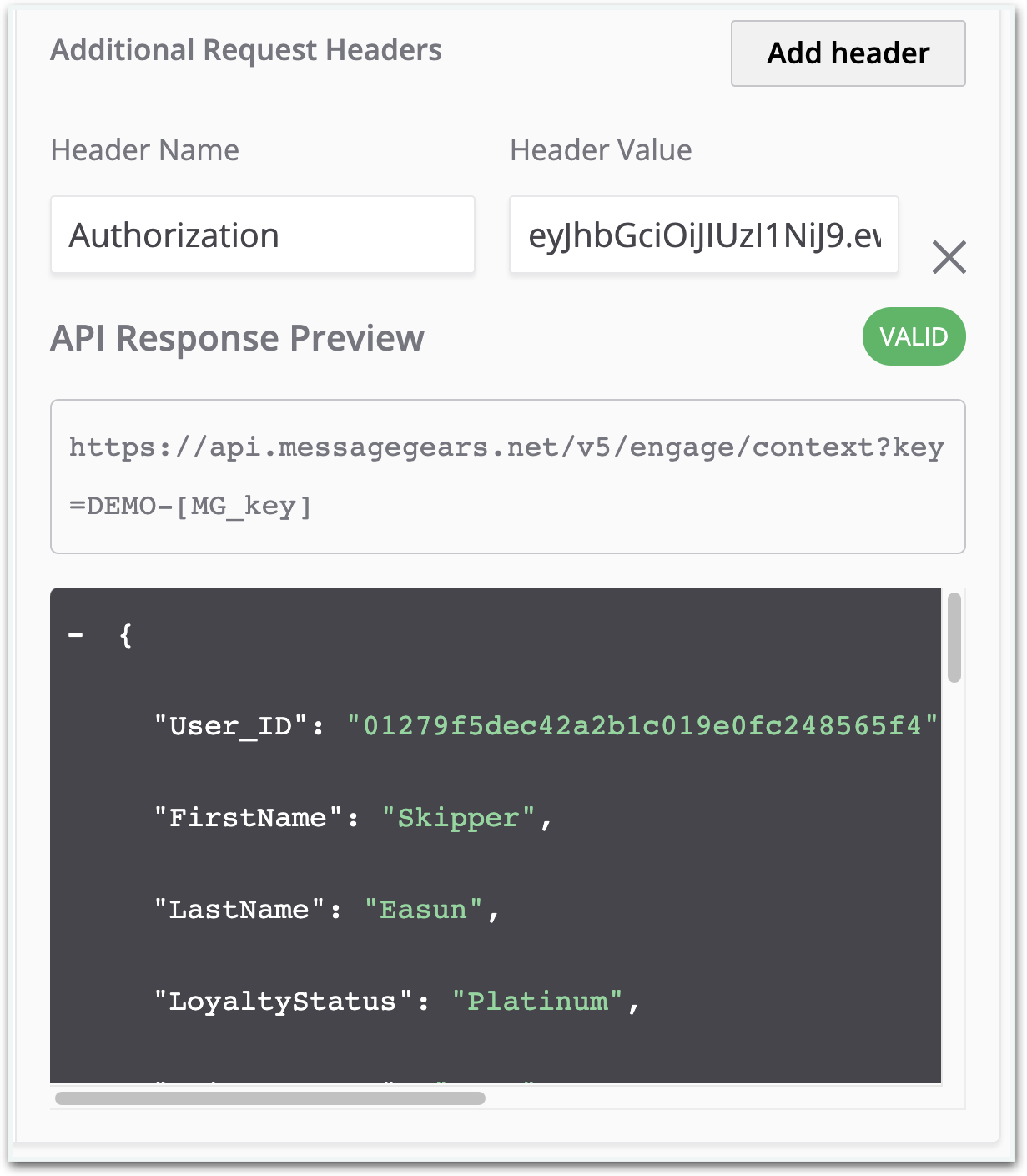This screenshot has width=1027, height=1176.
Task: Click the API Response Preview heading
Action: pyautogui.click(x=237, y=338)
